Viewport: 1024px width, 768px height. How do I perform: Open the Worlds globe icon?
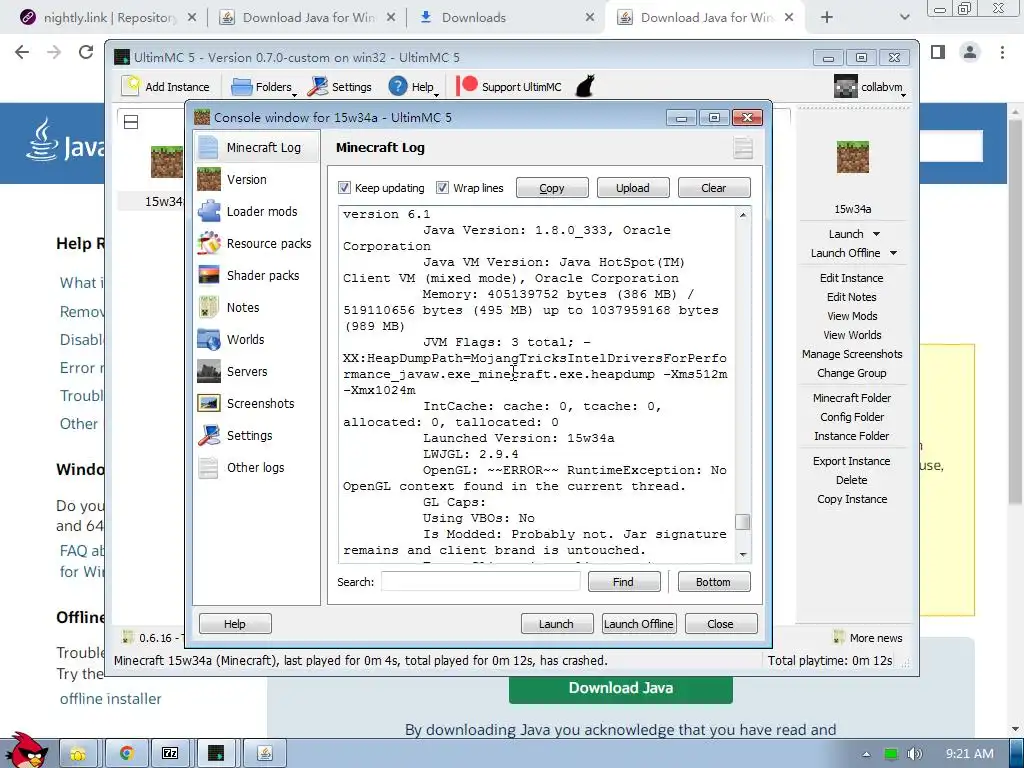[209, 339]
